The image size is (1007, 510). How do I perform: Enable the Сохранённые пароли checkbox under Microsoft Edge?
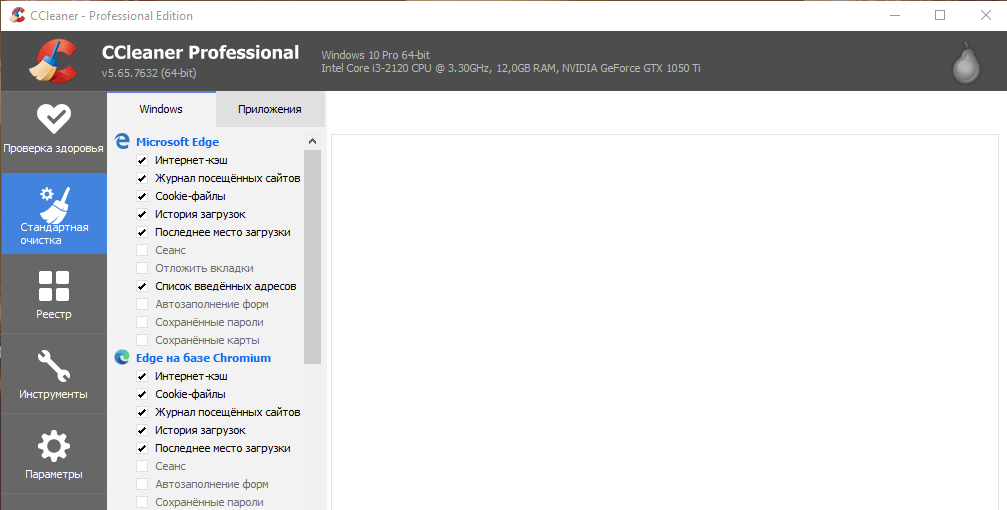coord(142,322)
